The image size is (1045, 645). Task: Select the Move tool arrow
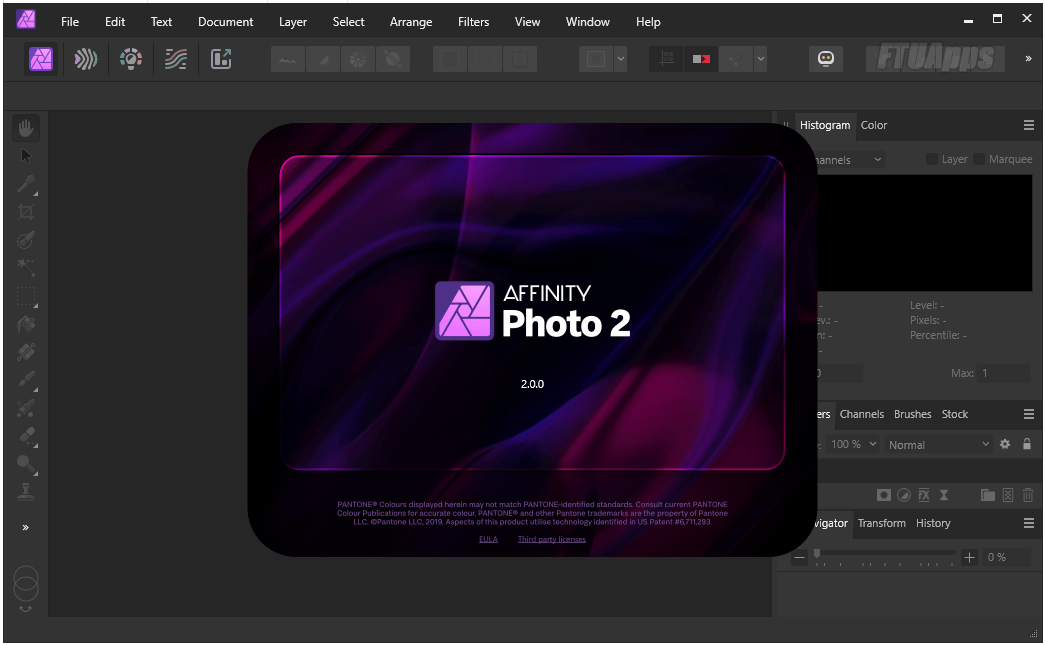click(x=26, y=156)
